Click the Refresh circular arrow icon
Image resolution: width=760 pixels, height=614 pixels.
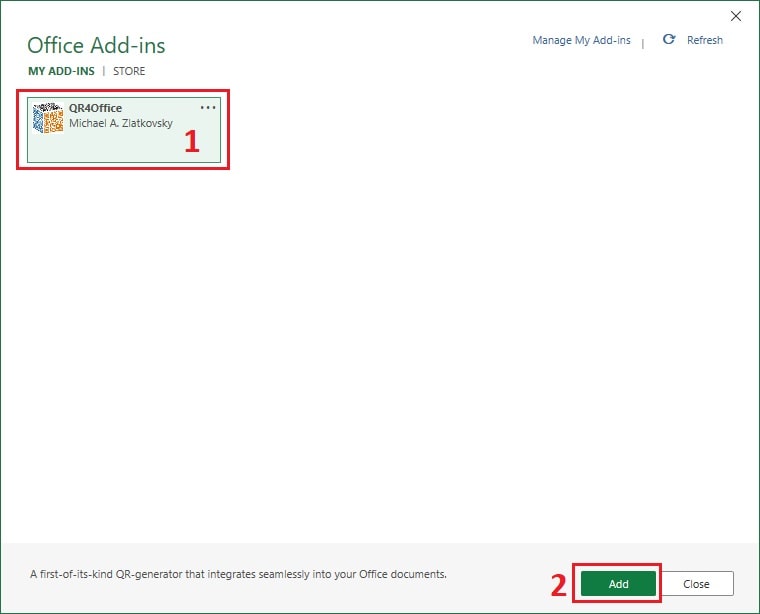[x=669, y=39]
